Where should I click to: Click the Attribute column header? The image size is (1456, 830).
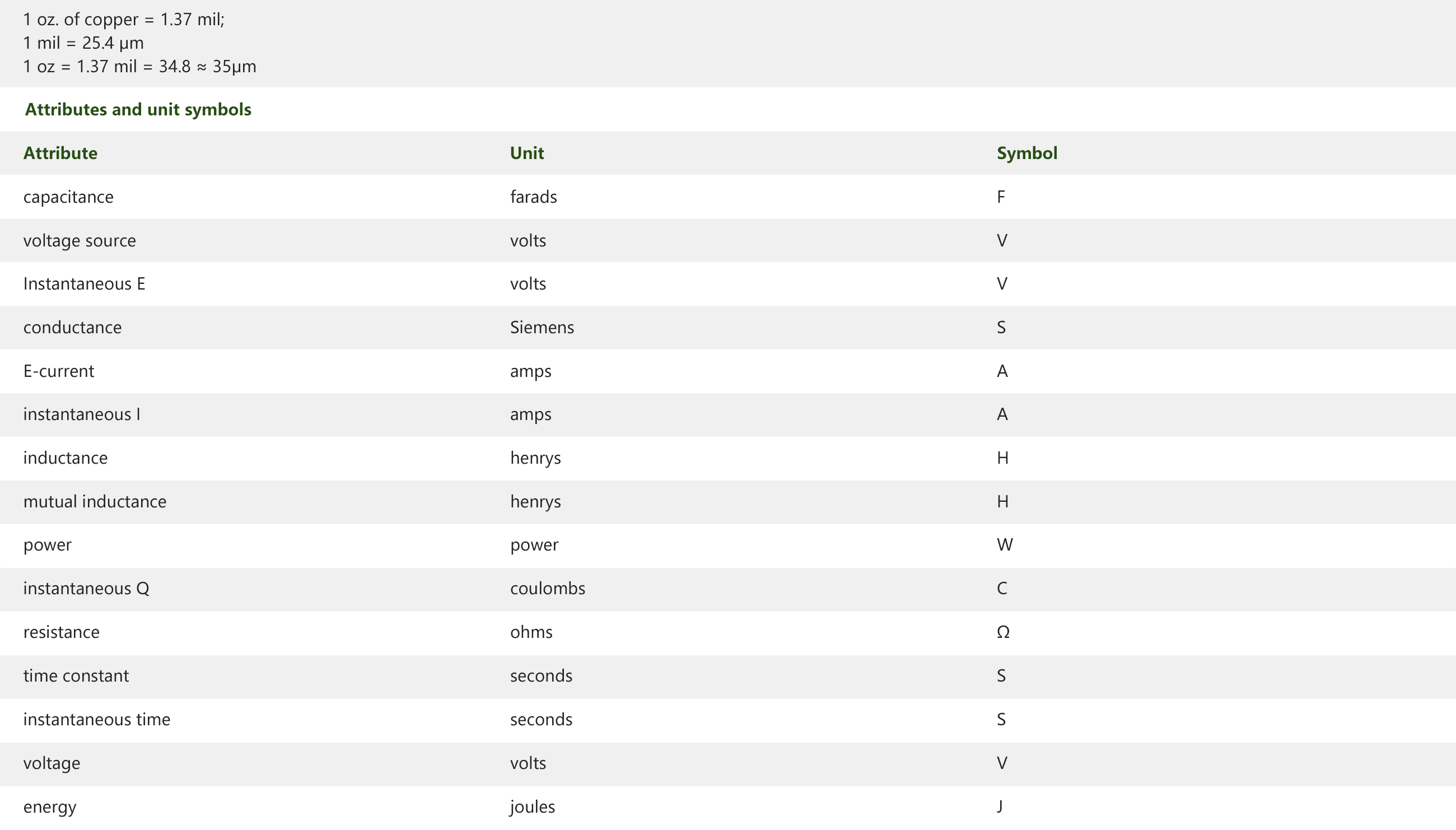coord(60,153)
